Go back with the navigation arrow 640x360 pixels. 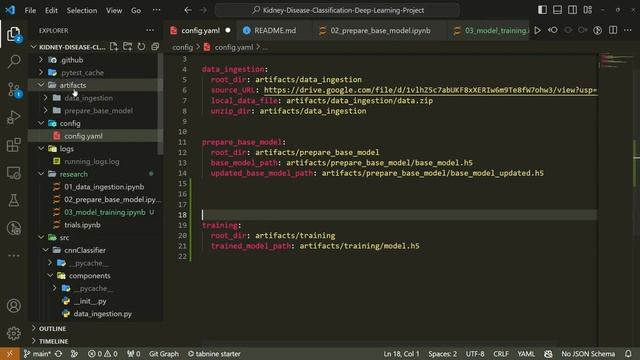[188, 10]
